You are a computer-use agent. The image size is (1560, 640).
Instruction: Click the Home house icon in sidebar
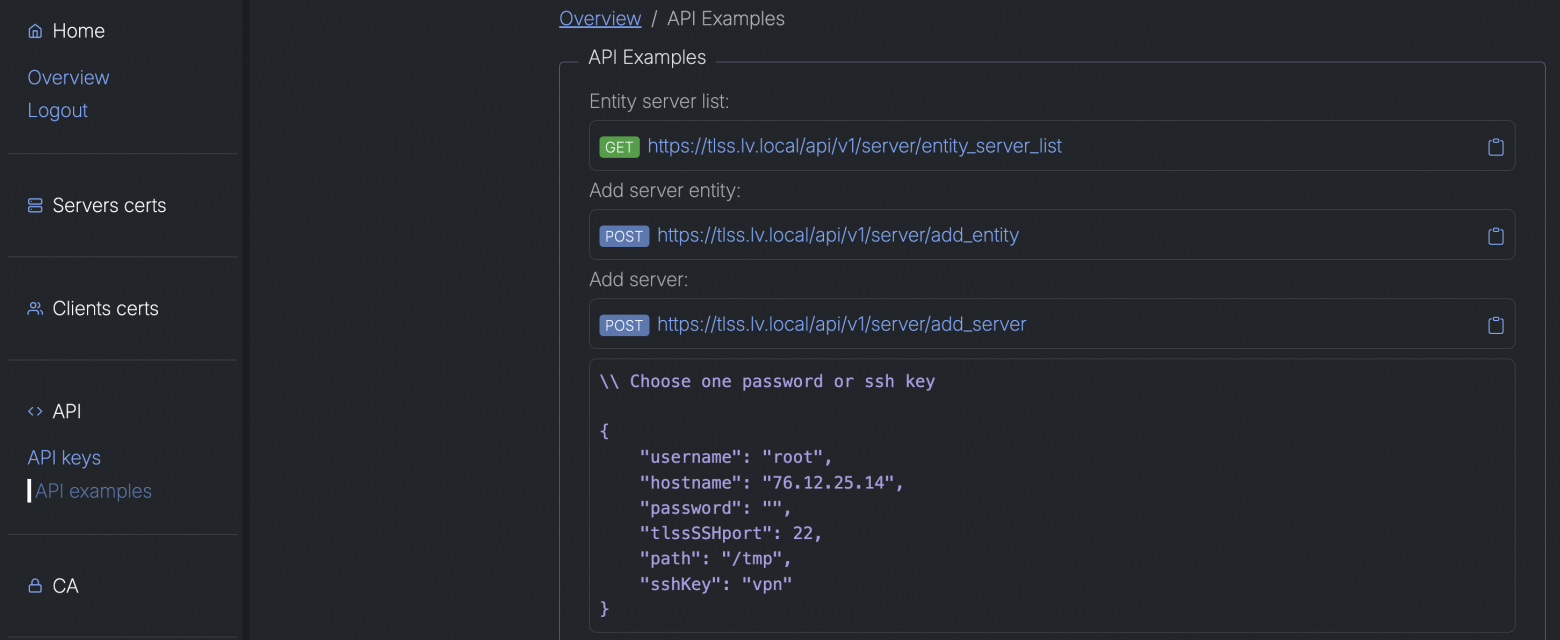[35, 31]
